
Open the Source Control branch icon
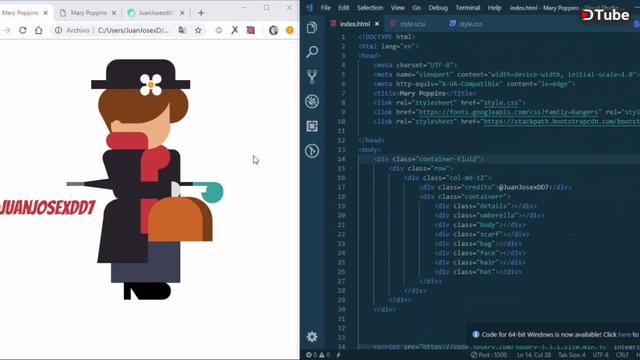tap(312, 76)
